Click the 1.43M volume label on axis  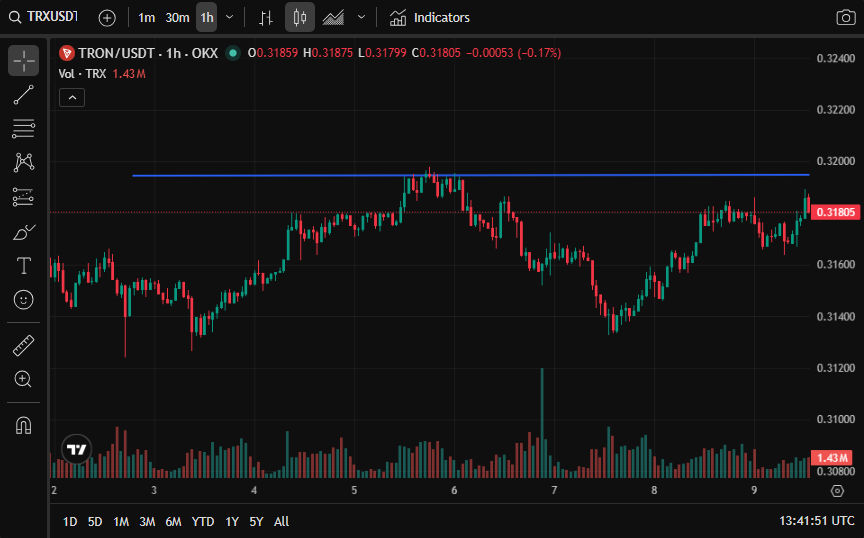[x=831, y=458]
